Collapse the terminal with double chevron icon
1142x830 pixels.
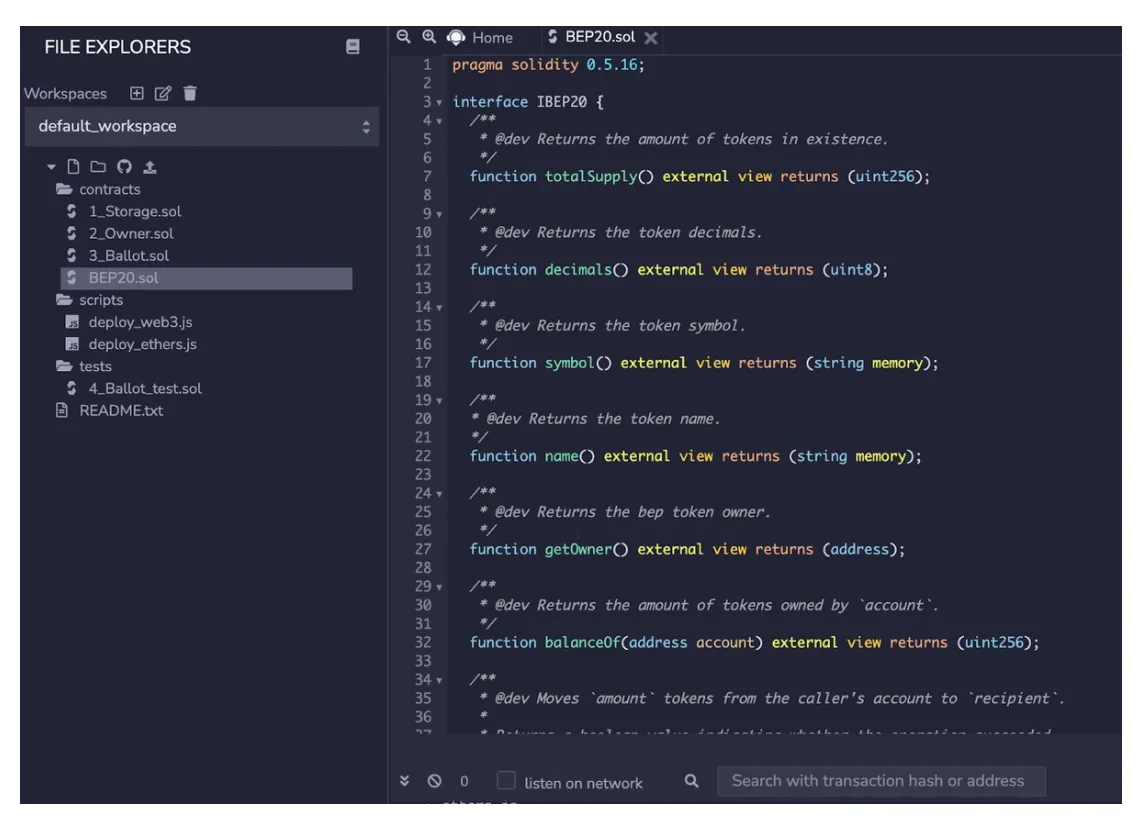pyautogui.click(x=404, y=780)
